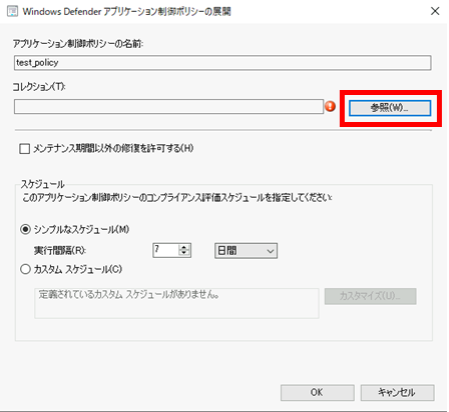Click the キャンセル button
449x412 pixels.
pyautogui.click(x=397, y=392)
